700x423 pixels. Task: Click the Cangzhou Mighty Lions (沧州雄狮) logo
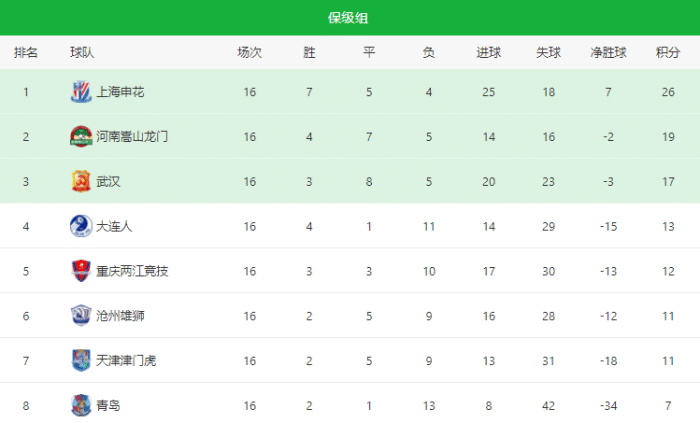coord(80,316)
